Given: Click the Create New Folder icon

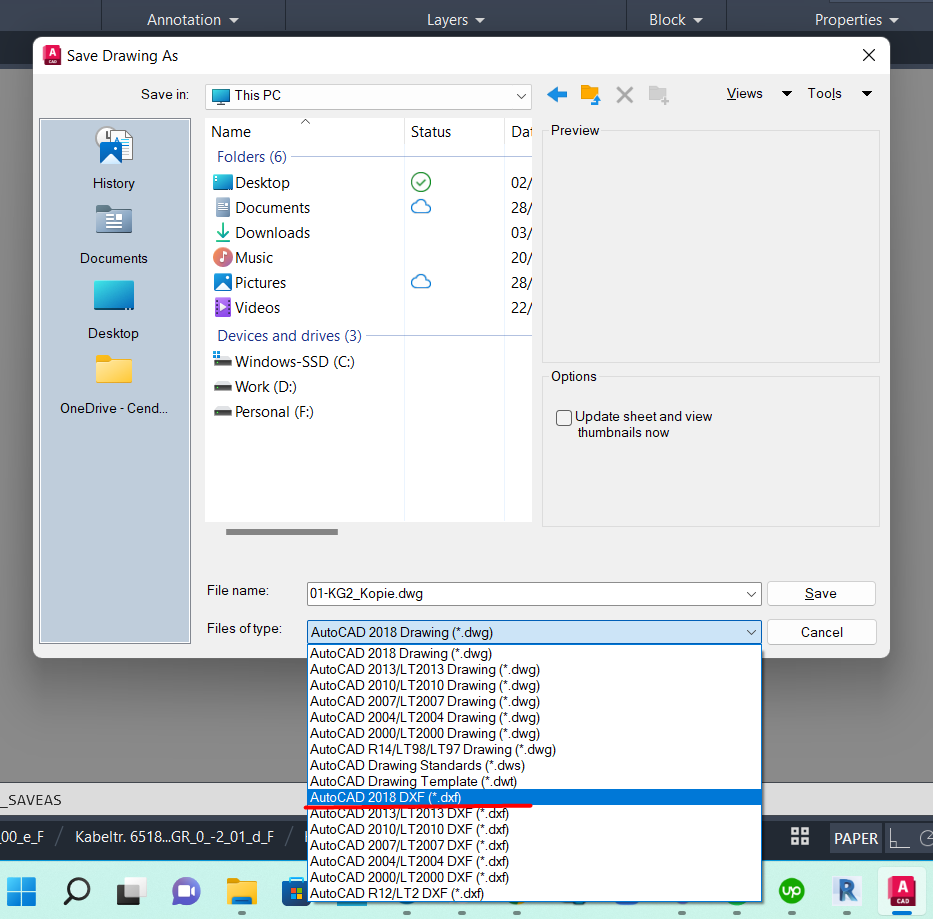Looking at the screenshot, I should click(x=658, y=95).
